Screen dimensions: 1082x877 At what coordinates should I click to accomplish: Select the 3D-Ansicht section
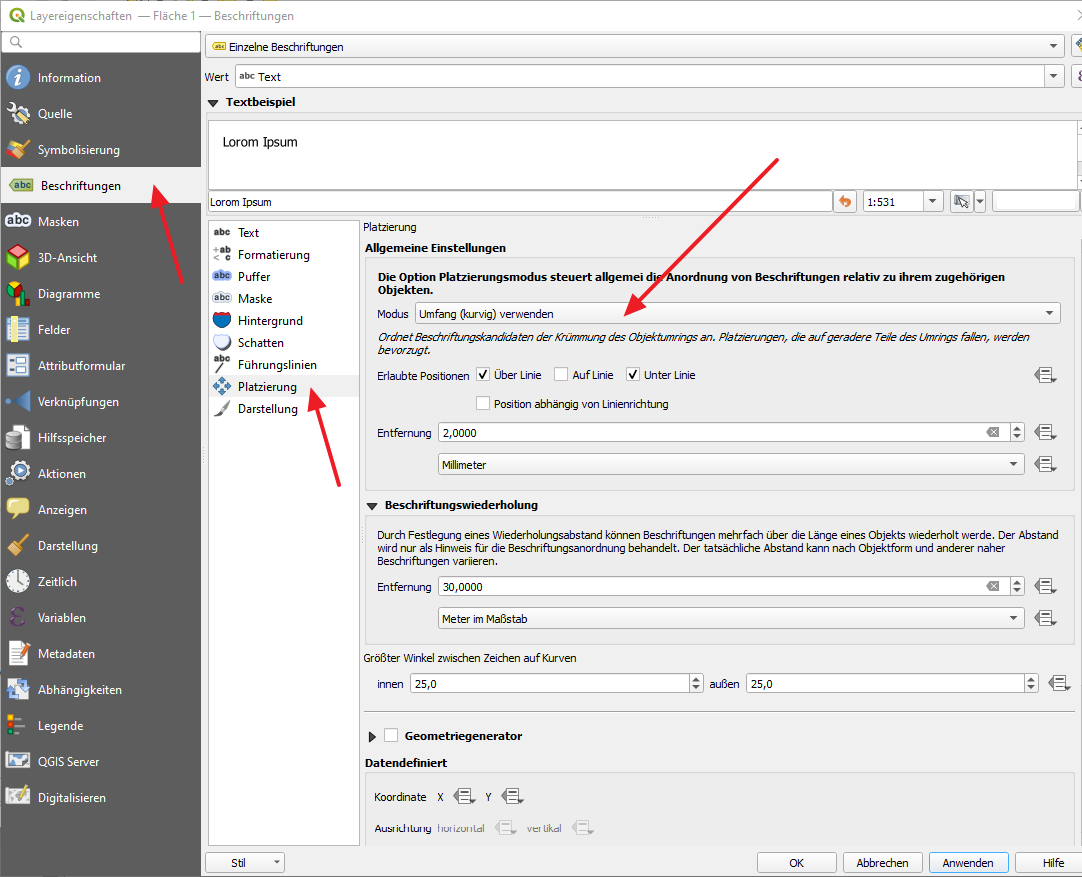67,258
